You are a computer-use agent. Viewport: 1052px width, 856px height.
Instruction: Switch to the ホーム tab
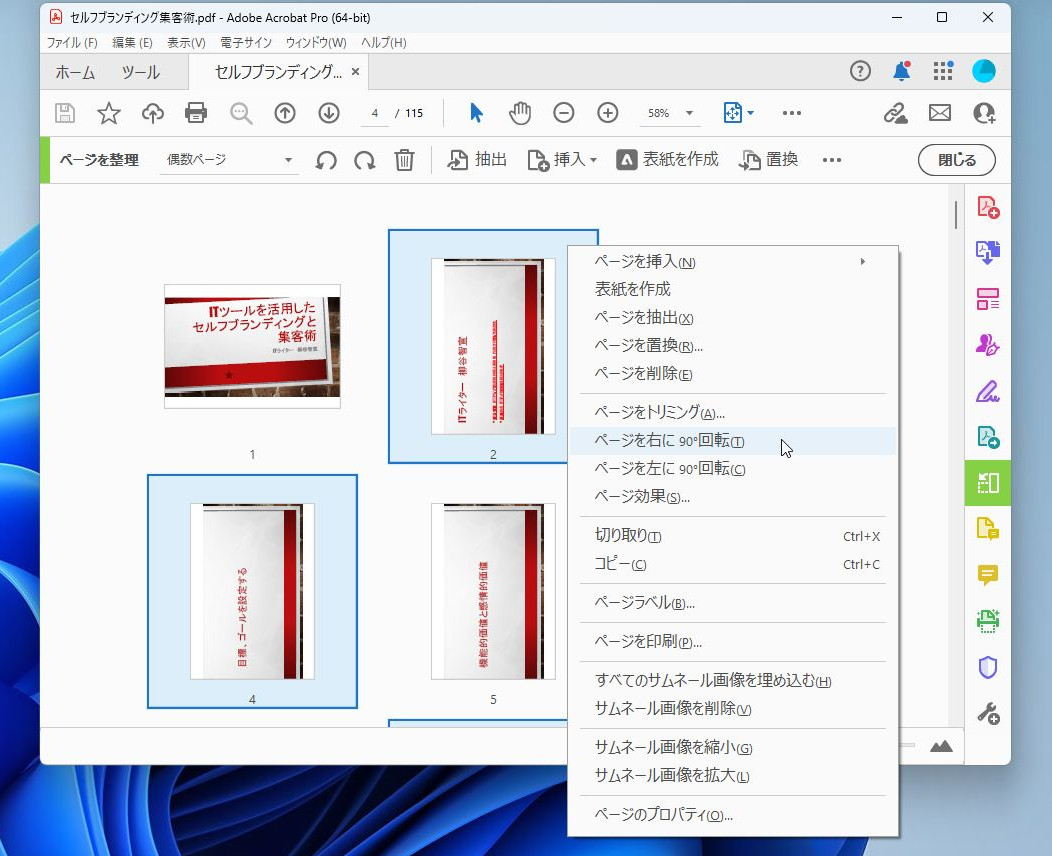pyautogui.click(x=75, y=72)
